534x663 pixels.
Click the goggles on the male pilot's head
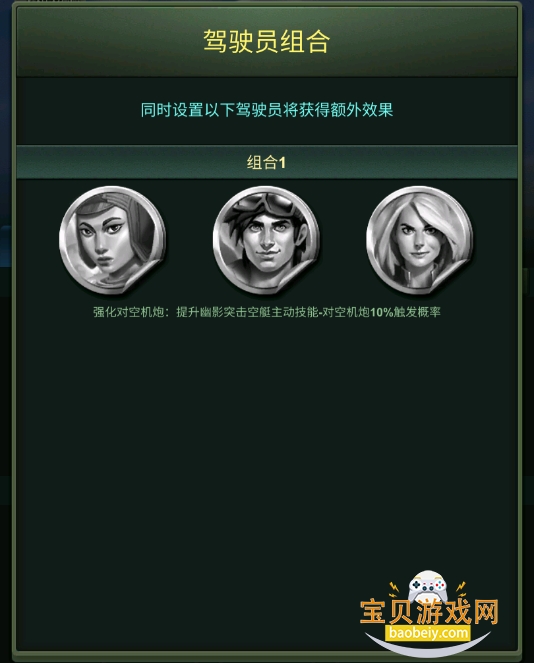(x=266, y=203)
